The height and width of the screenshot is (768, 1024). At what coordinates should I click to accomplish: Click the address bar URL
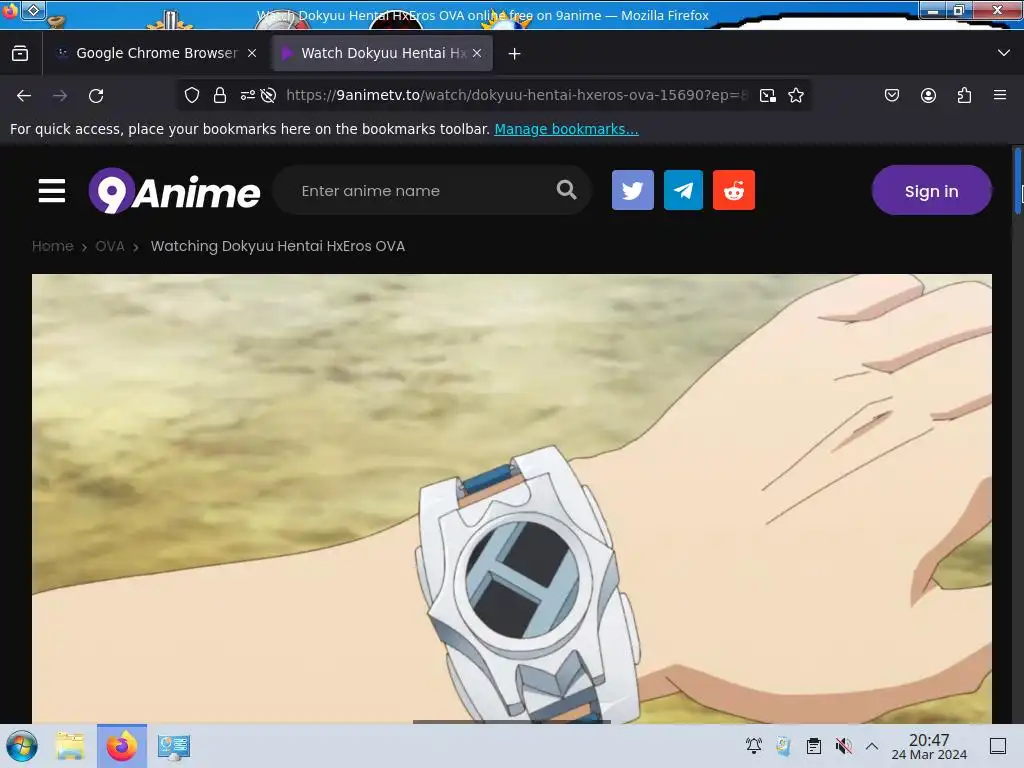[516, 95]
